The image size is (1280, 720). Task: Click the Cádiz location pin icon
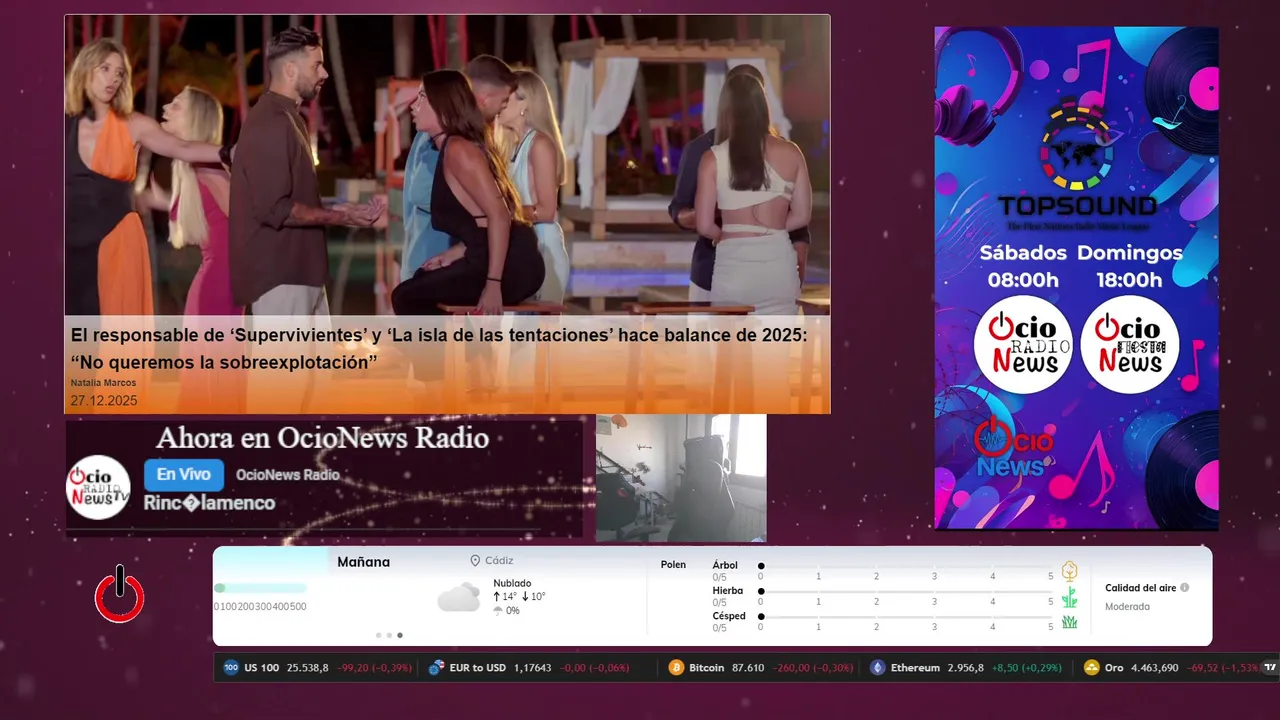coord(475,561)
